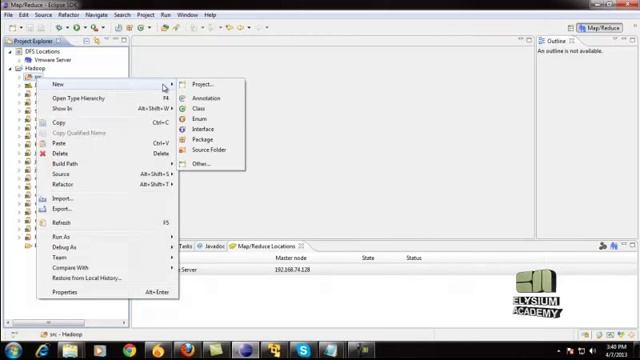Switch to the Javadoc tab
This screenshot has height=360, width=640.
tap(211, 246)
